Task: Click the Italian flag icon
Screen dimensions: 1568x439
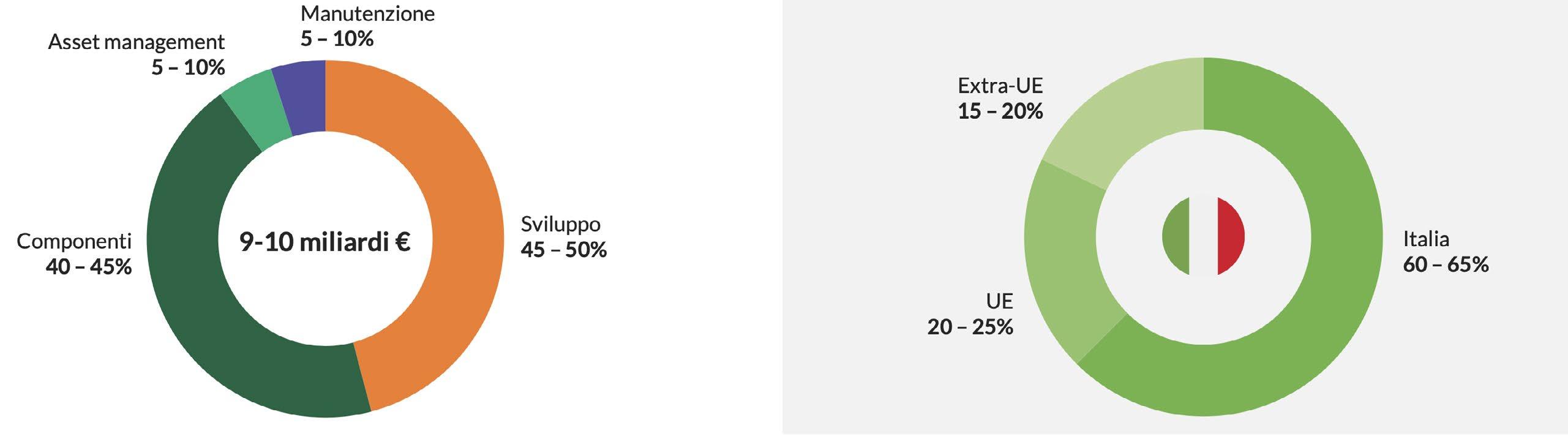Action: 1203,236
